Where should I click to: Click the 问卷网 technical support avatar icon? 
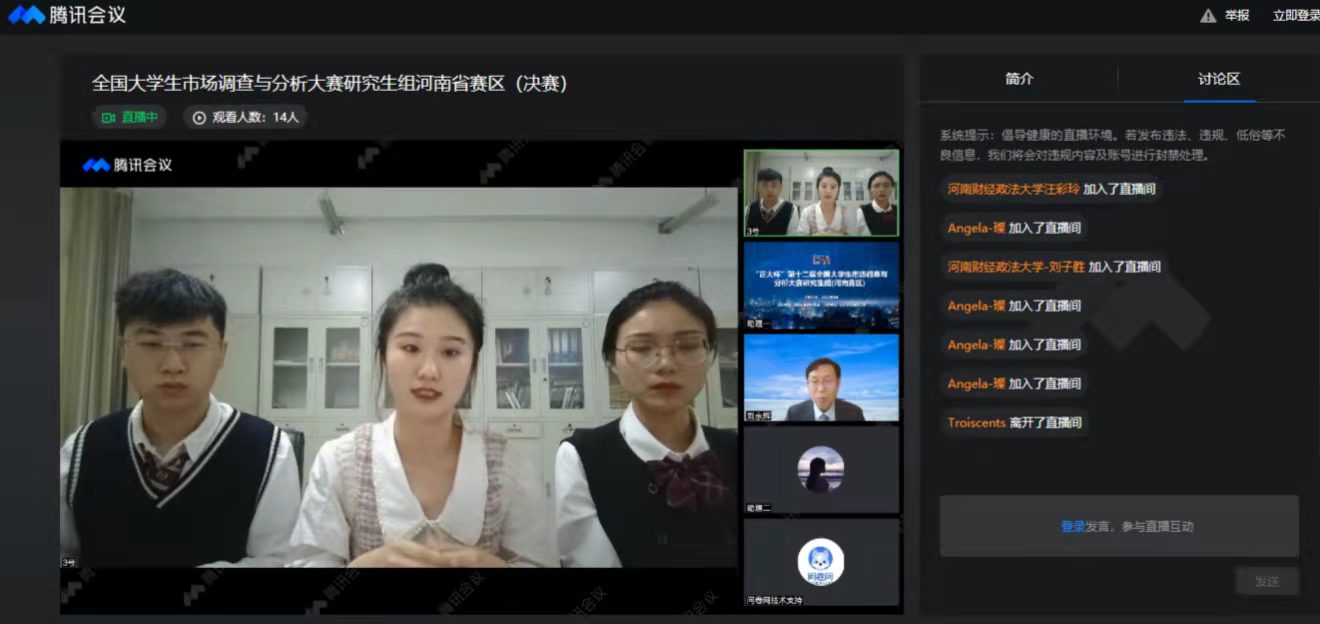[x=820, y=561]
